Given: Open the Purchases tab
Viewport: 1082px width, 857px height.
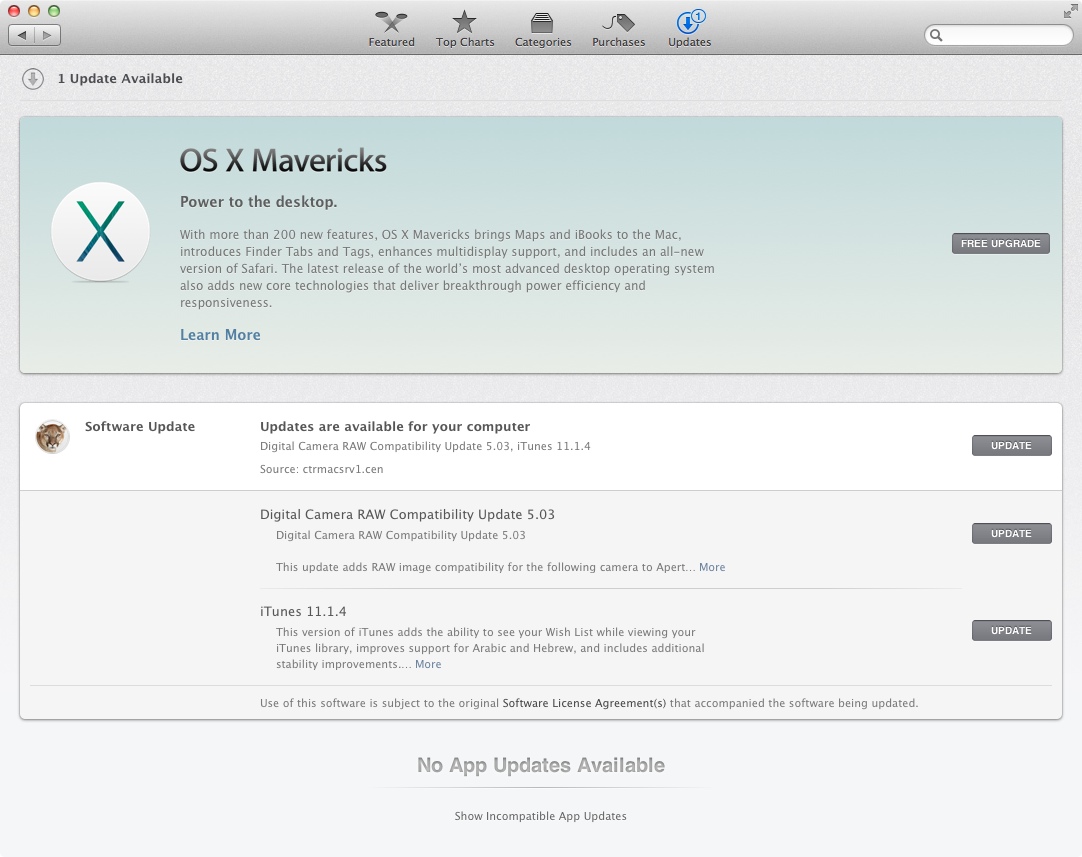Looking at the screenshot, I should tap(618, 30).
